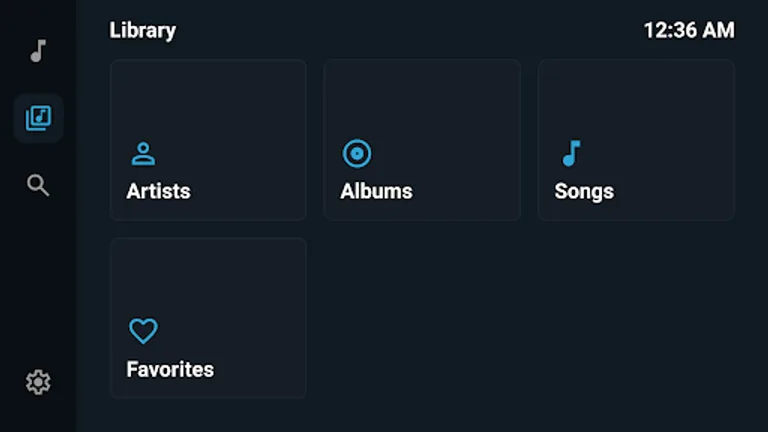Click the heart icon on Favorites card
The height and width of the screenshot is (432, 768).
(x=143, y=331)
